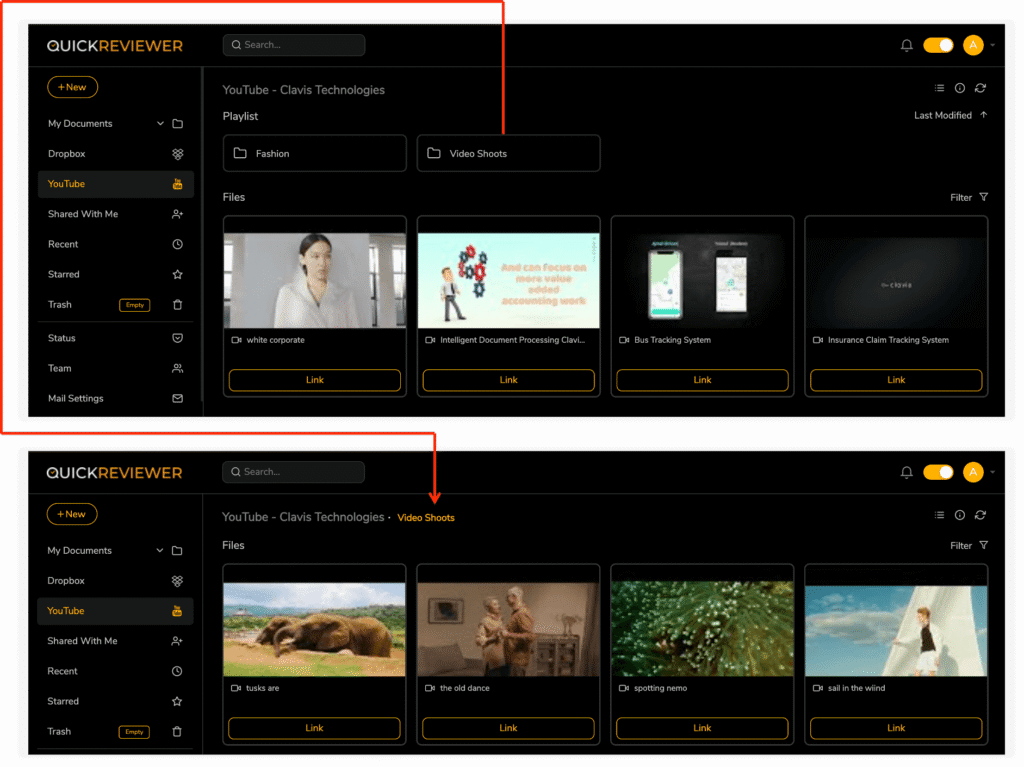The image size is (1024, 767).
Task: Open Shared With Me in the lower sidebar
Action: pos(82,641)
